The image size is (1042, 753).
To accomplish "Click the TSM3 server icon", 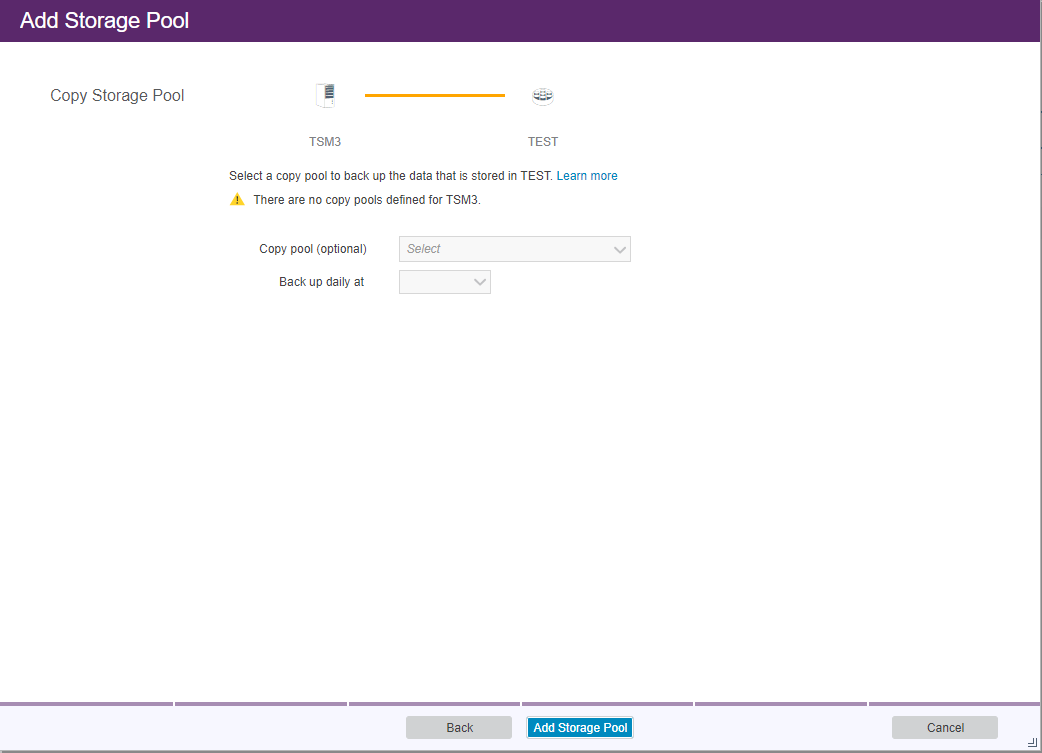I will pos(325,96).
